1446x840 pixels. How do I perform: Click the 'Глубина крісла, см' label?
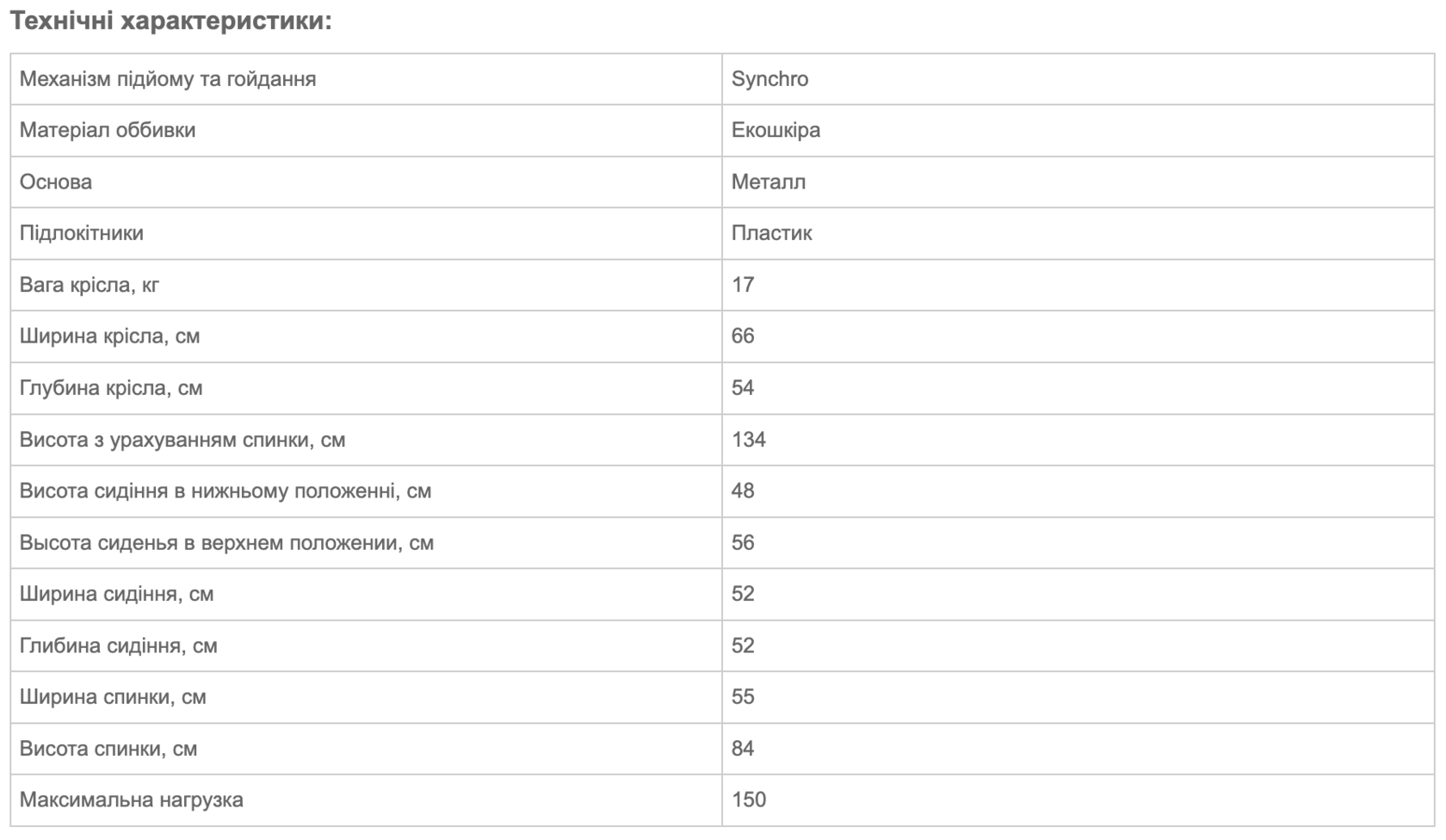click(111, 388)
